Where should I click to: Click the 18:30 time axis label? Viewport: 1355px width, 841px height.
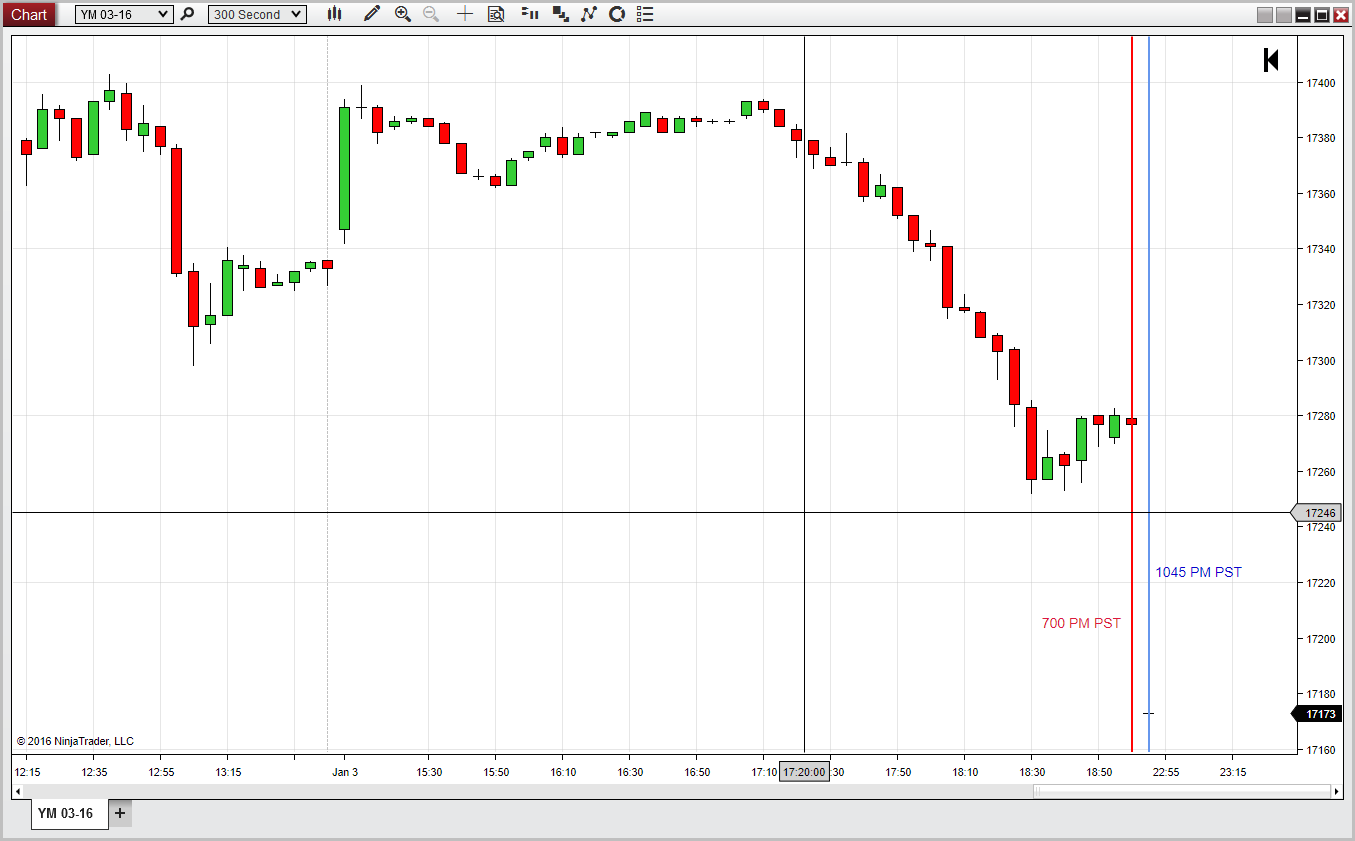pyautogui.click(x=1032, y=772)
